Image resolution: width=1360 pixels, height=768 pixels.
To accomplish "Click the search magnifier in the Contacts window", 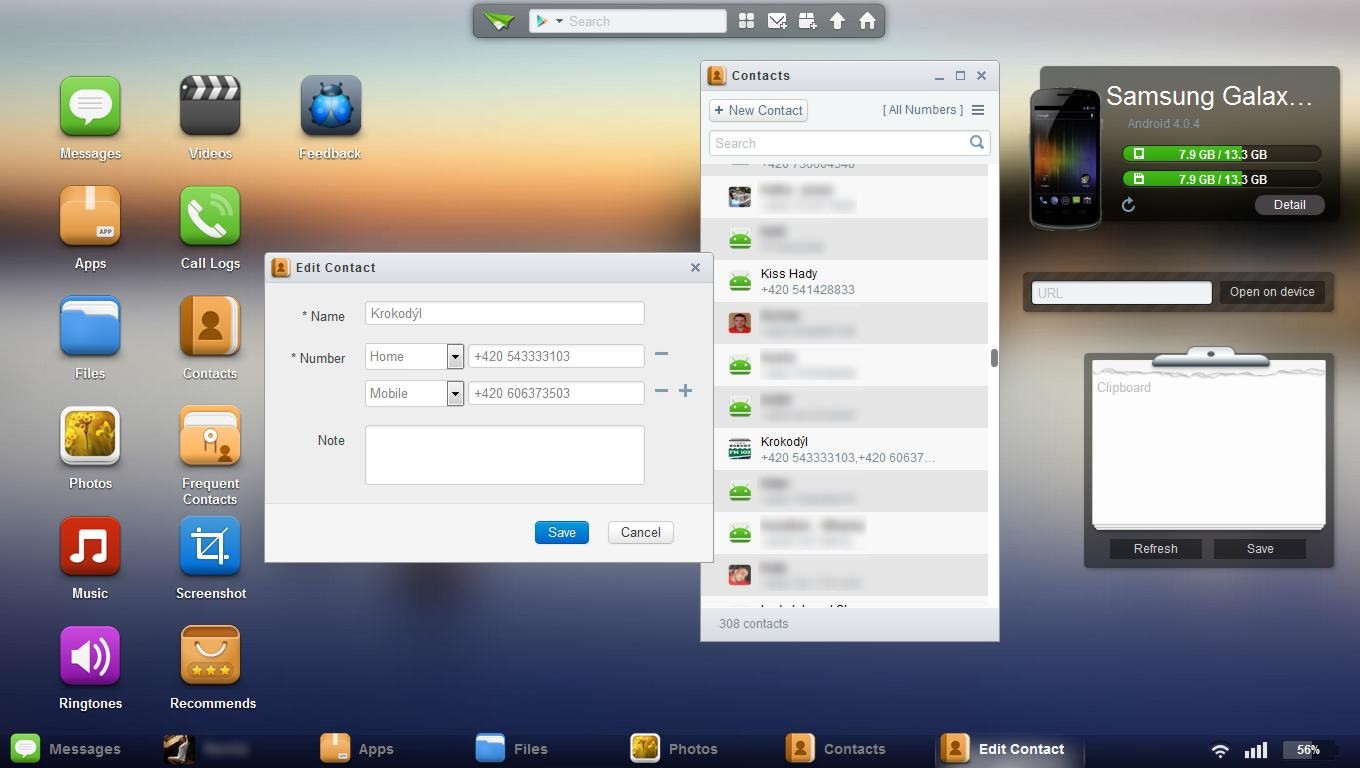I will (x=977, y=143).
